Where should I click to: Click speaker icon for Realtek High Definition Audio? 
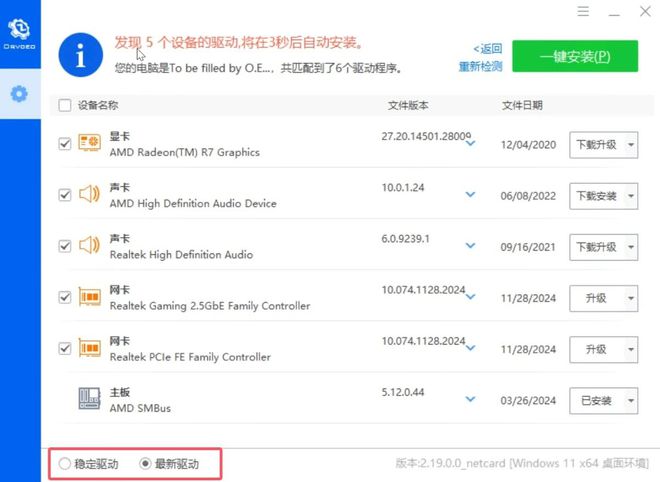click(89, 245)
